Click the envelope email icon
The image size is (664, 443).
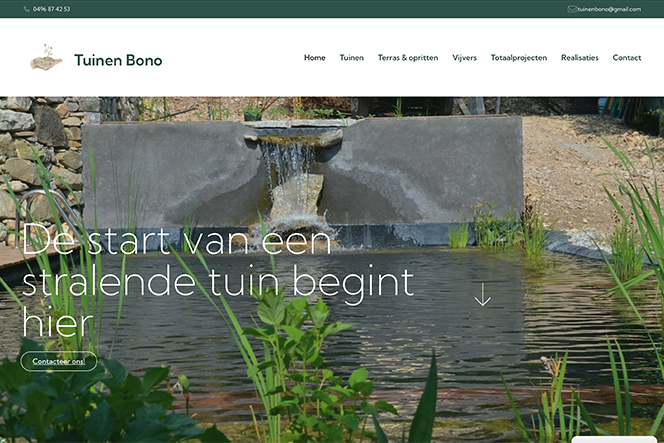572,9
